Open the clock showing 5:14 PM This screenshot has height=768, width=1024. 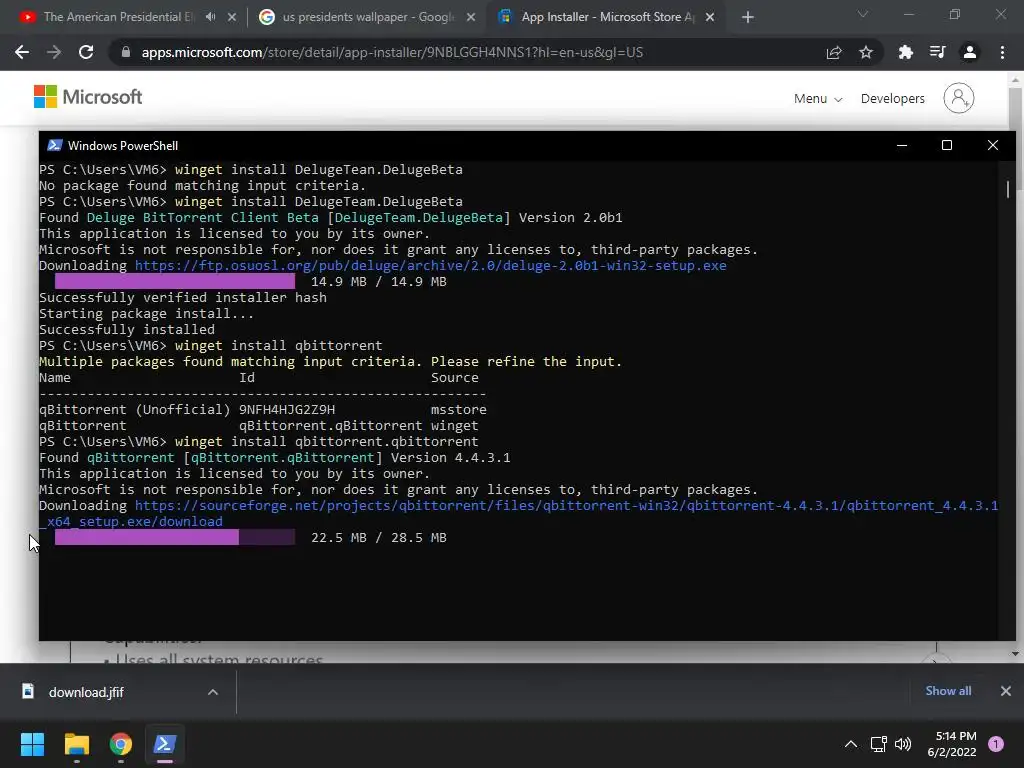(952, 744)
